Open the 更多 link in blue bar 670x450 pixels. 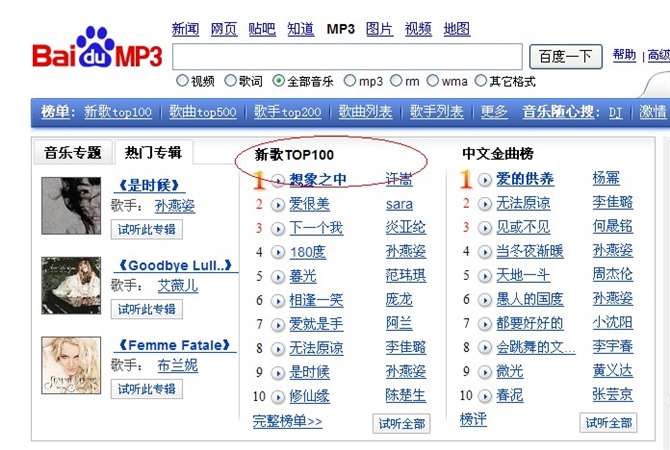(x=494, y=112)
